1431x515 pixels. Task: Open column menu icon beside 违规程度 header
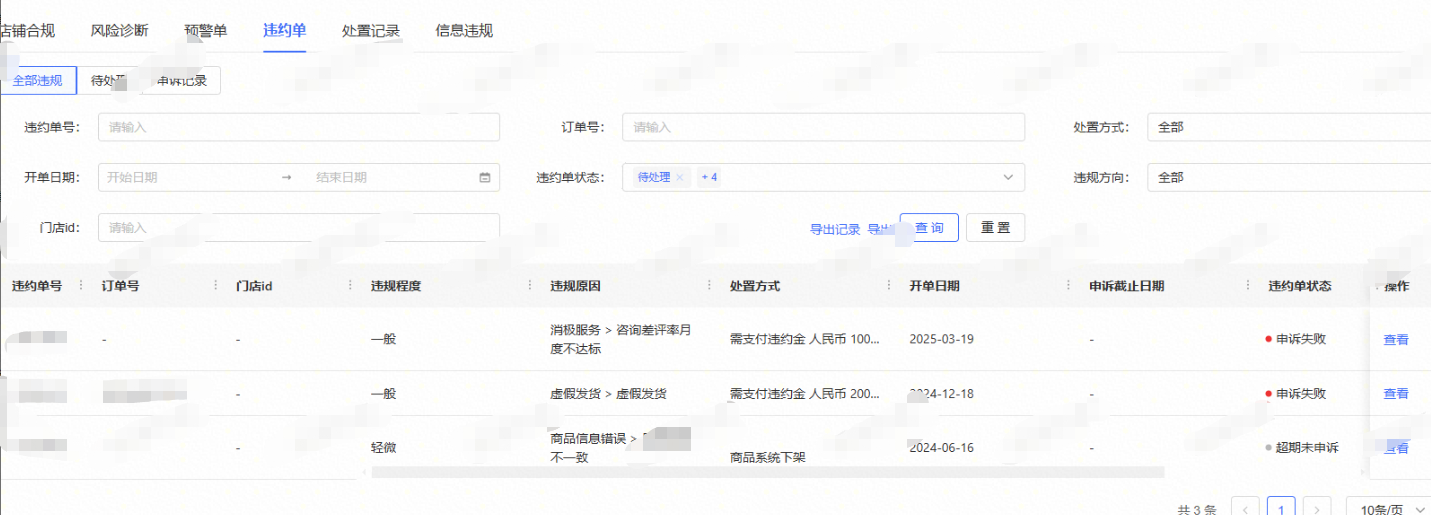point(530,286)
